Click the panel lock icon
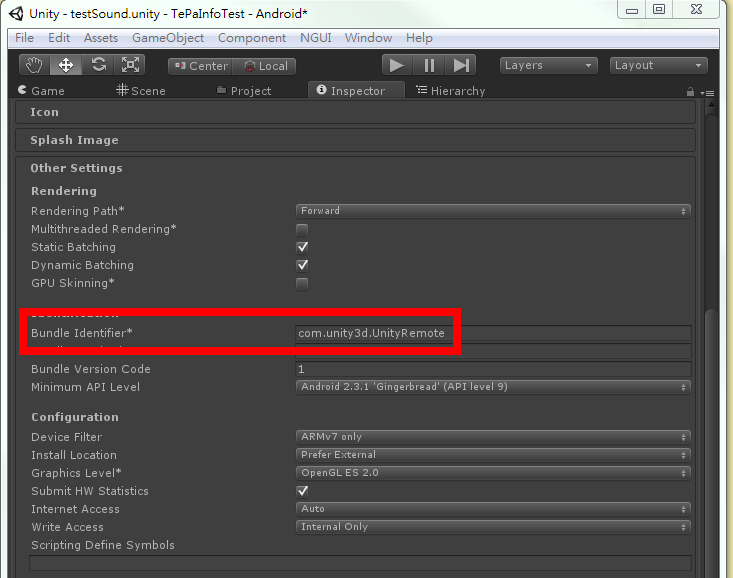This screenshot has width=733, height=578. (690, 91)
